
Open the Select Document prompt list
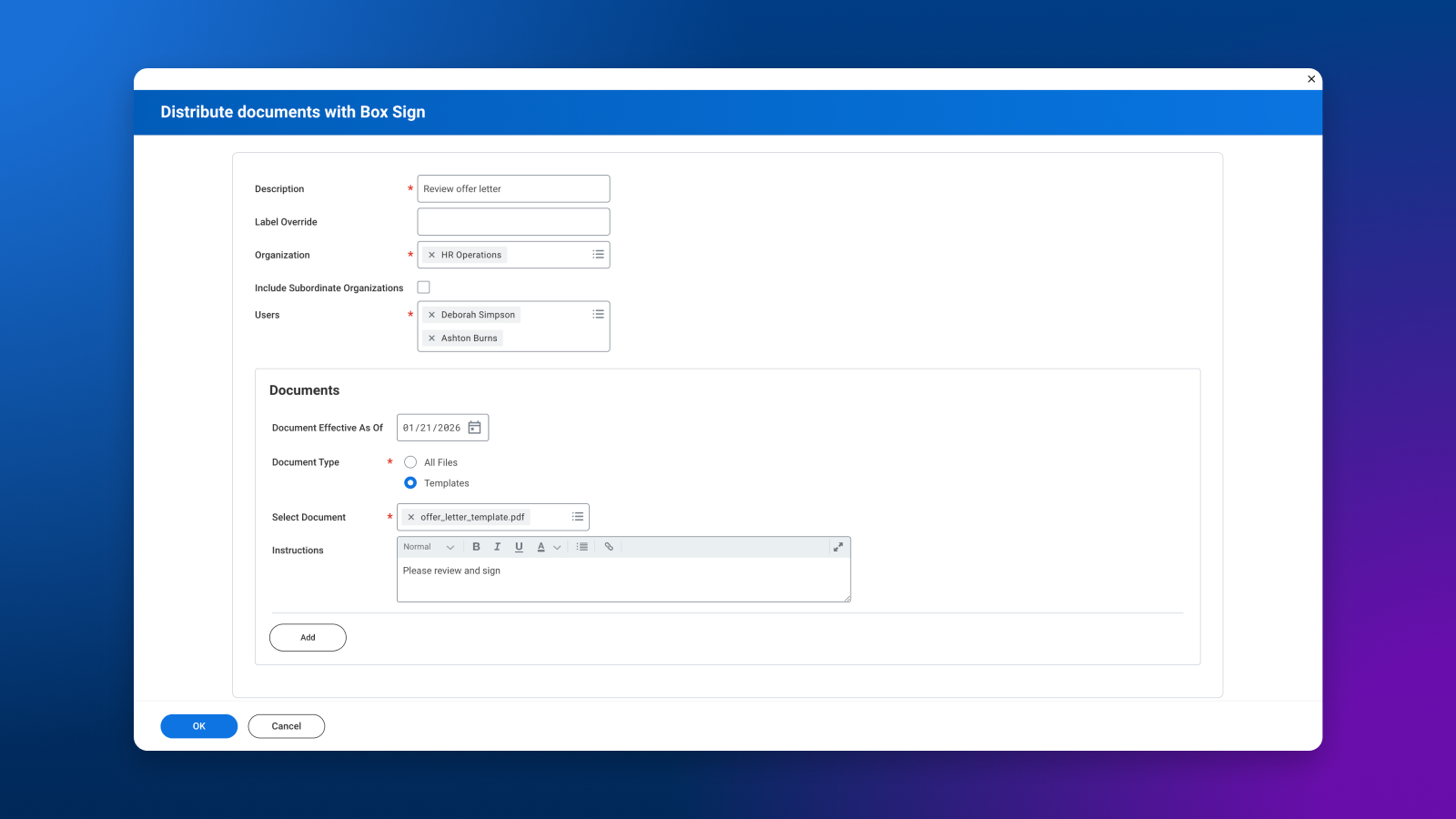577,517
